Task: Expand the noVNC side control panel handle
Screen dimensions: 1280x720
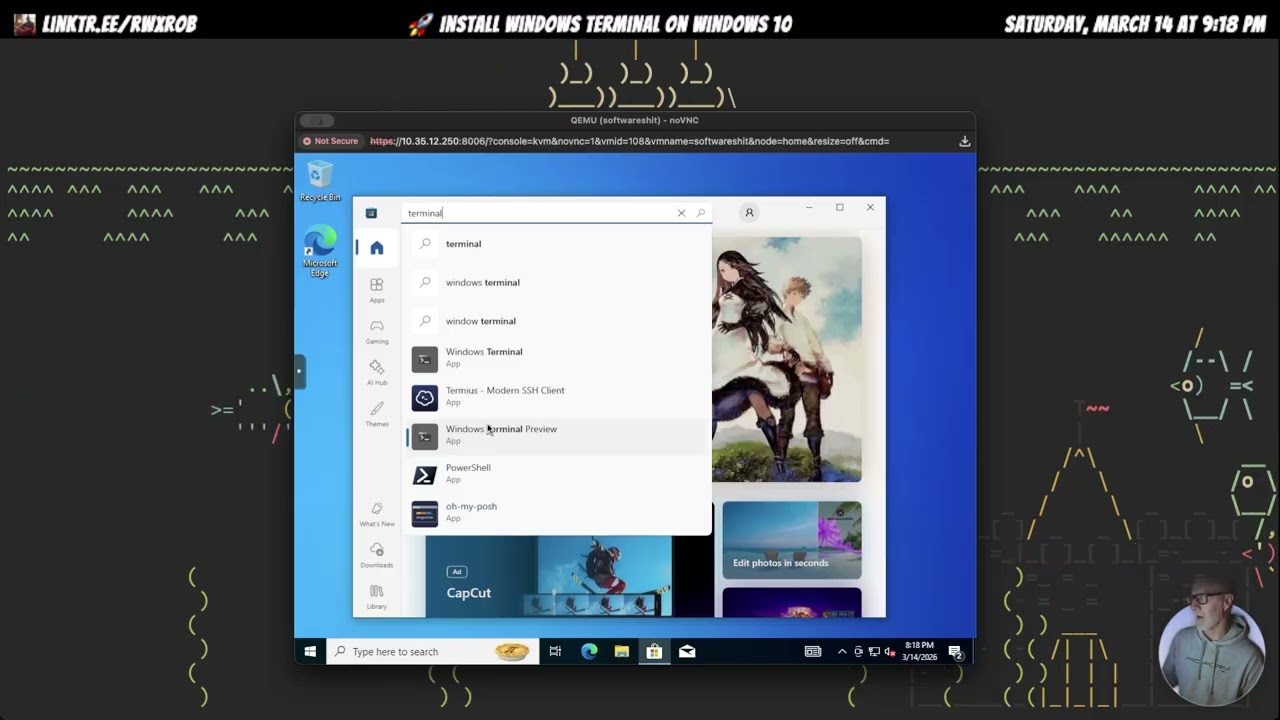Action: pyautogui.click(x=298, y=371)
